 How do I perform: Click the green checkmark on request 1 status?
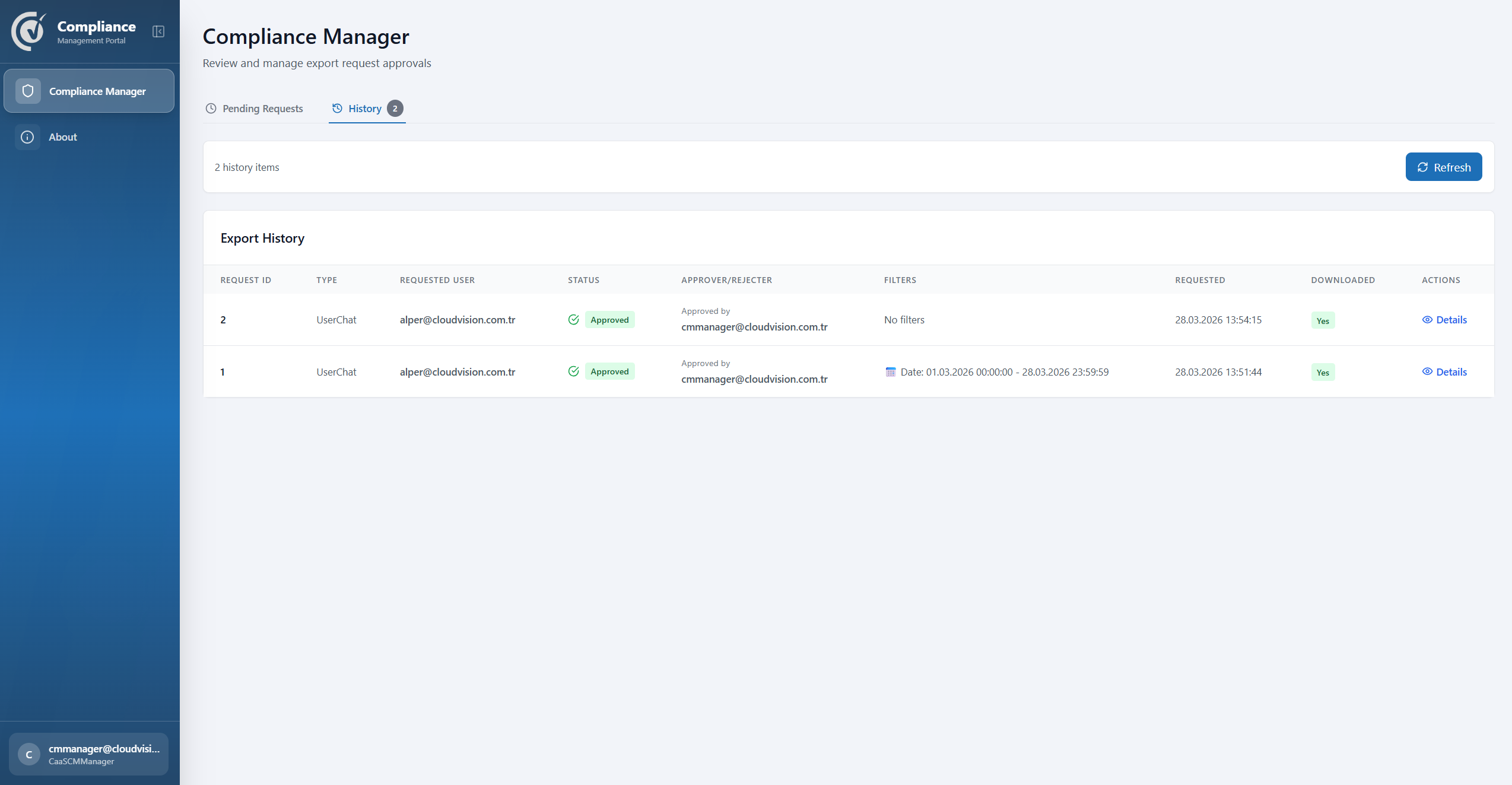(x=573, y=371)
